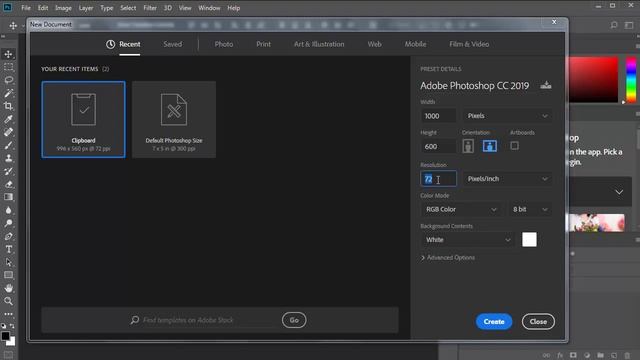This screenshot has width=640, height=360.
Task: Expand Advanced Options
Action: [448, 258]
